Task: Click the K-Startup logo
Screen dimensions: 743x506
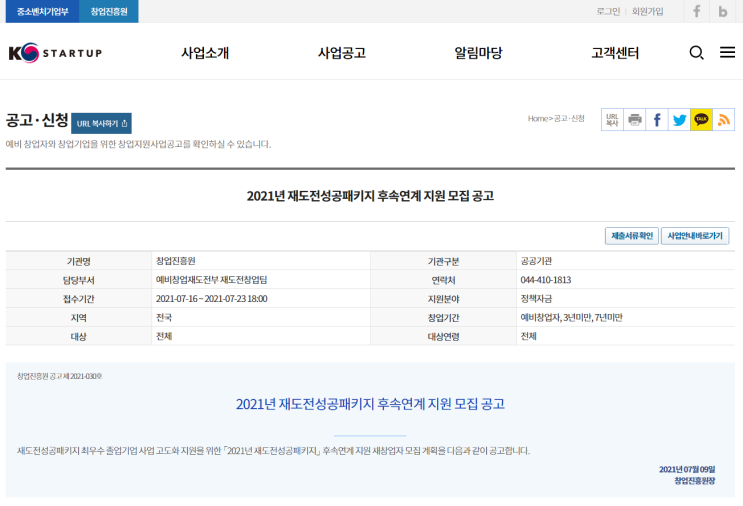Action: 55,53
